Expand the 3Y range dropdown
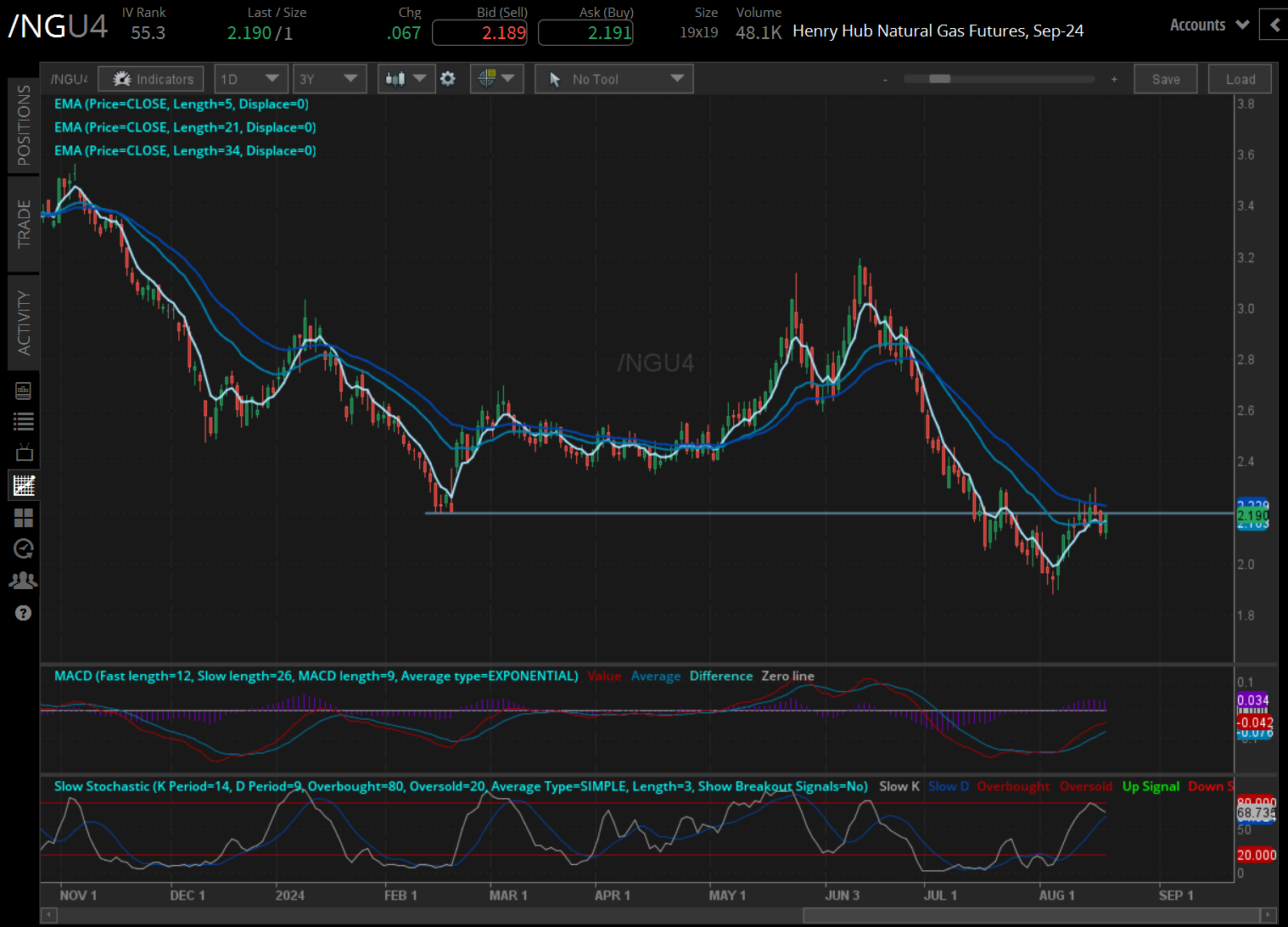 tap(329, 79)
